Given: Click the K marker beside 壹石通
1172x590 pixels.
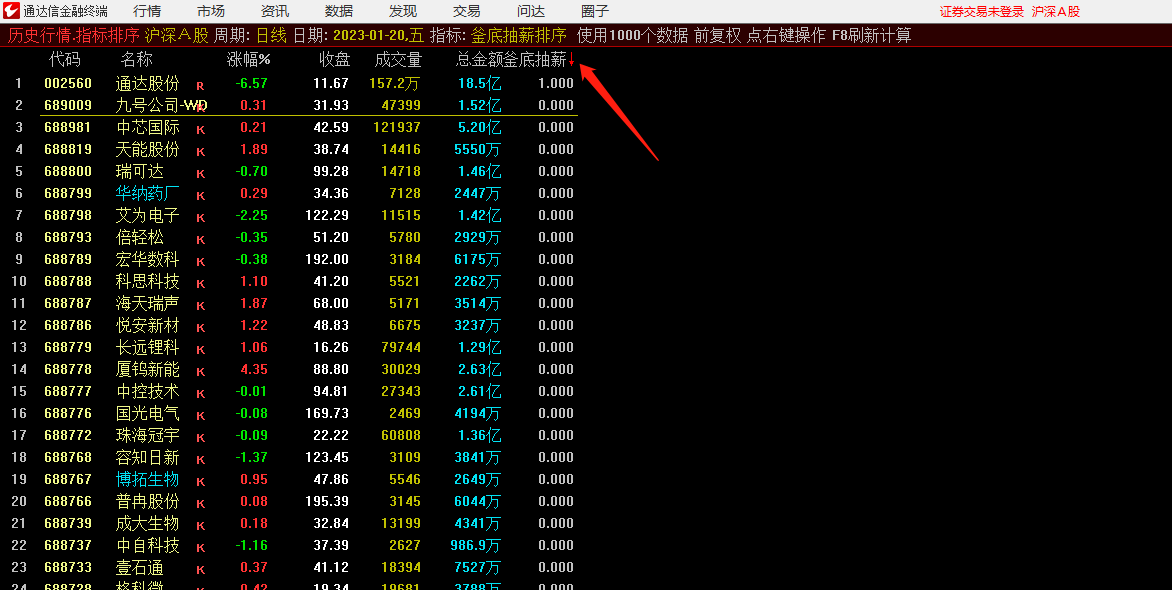Looking at the screenshot, I should (200, 569).
